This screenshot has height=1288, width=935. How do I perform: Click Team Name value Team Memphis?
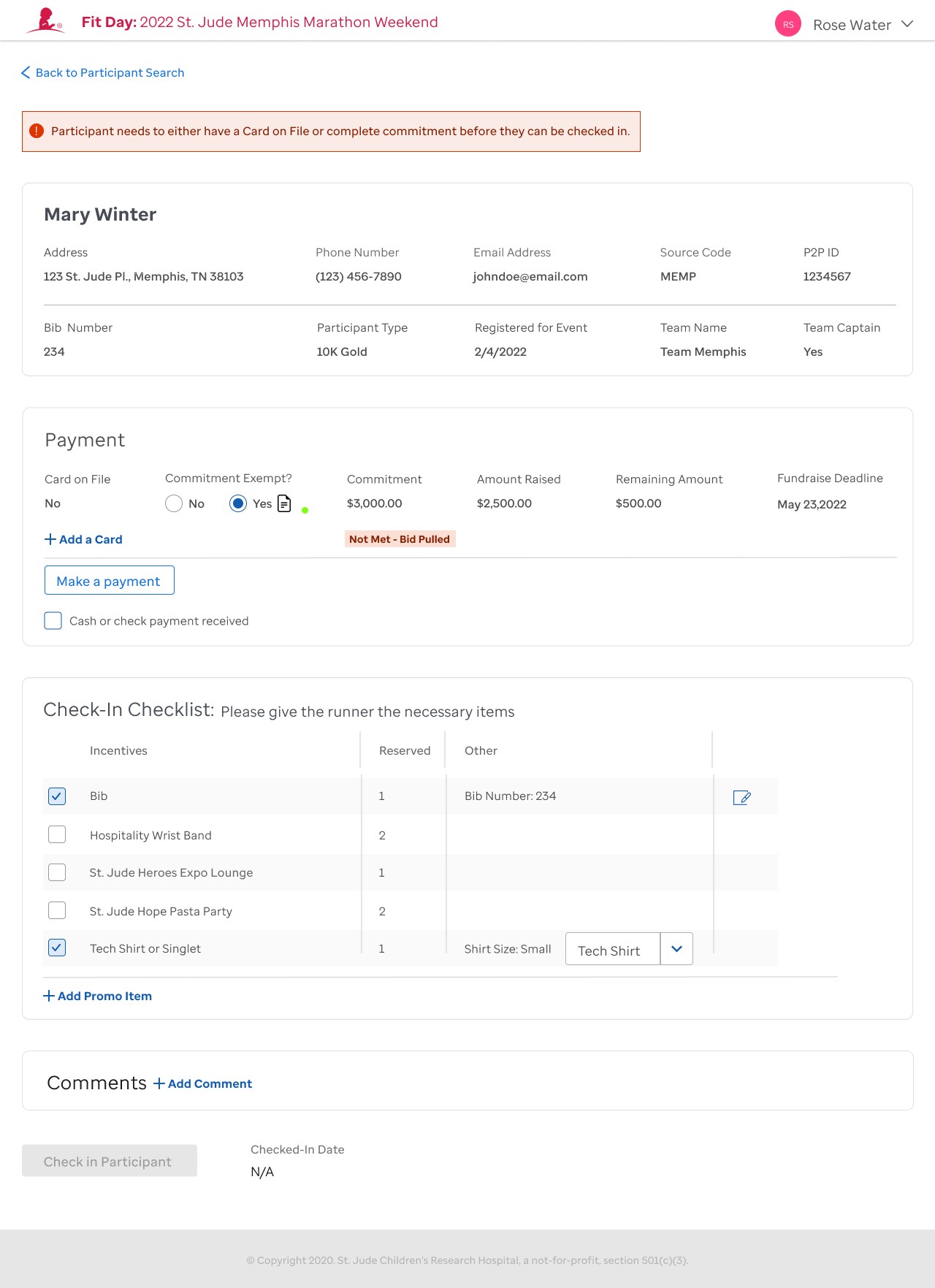703,351
